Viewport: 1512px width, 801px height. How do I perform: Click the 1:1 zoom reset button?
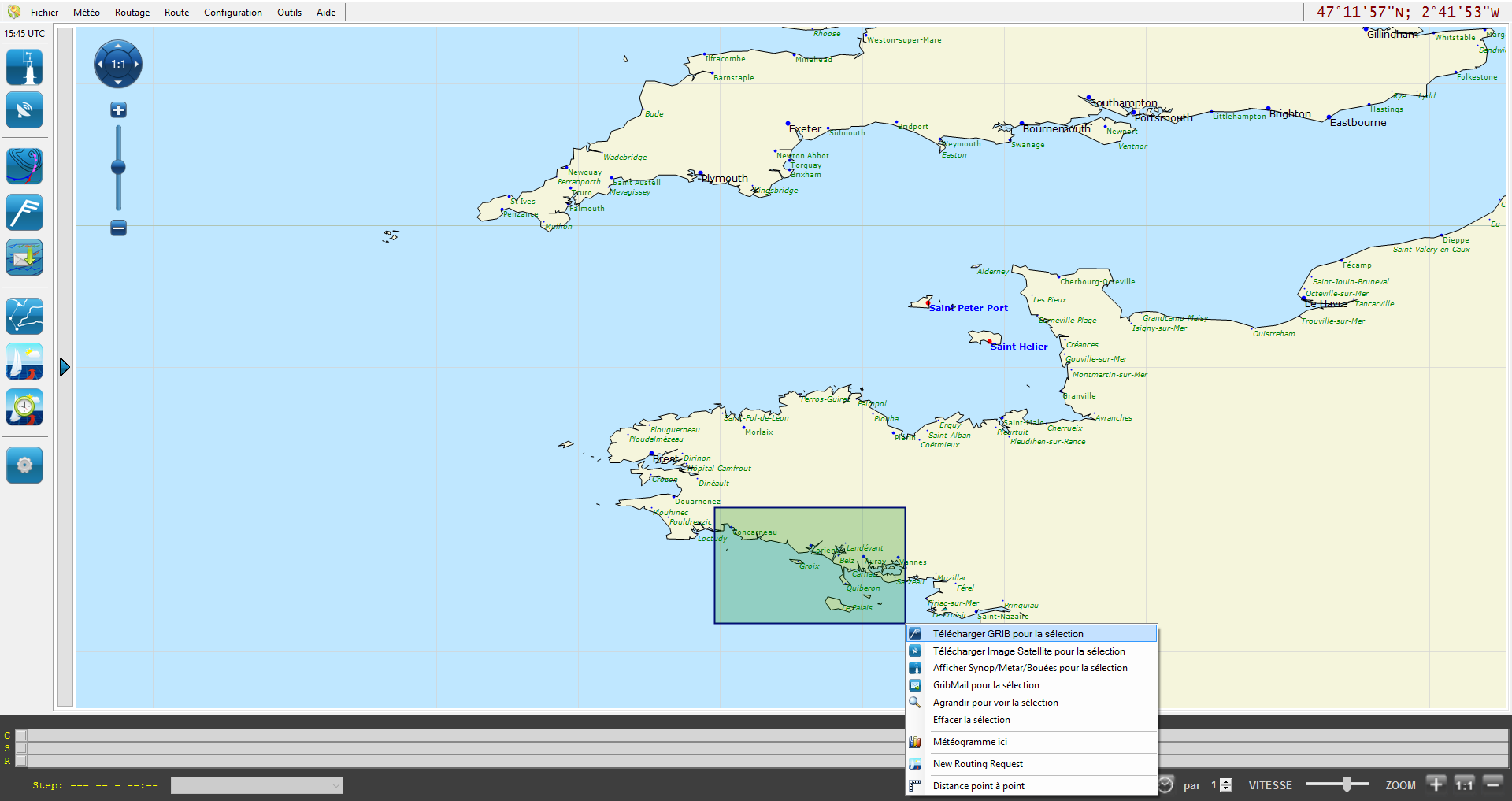[1464, 784]
